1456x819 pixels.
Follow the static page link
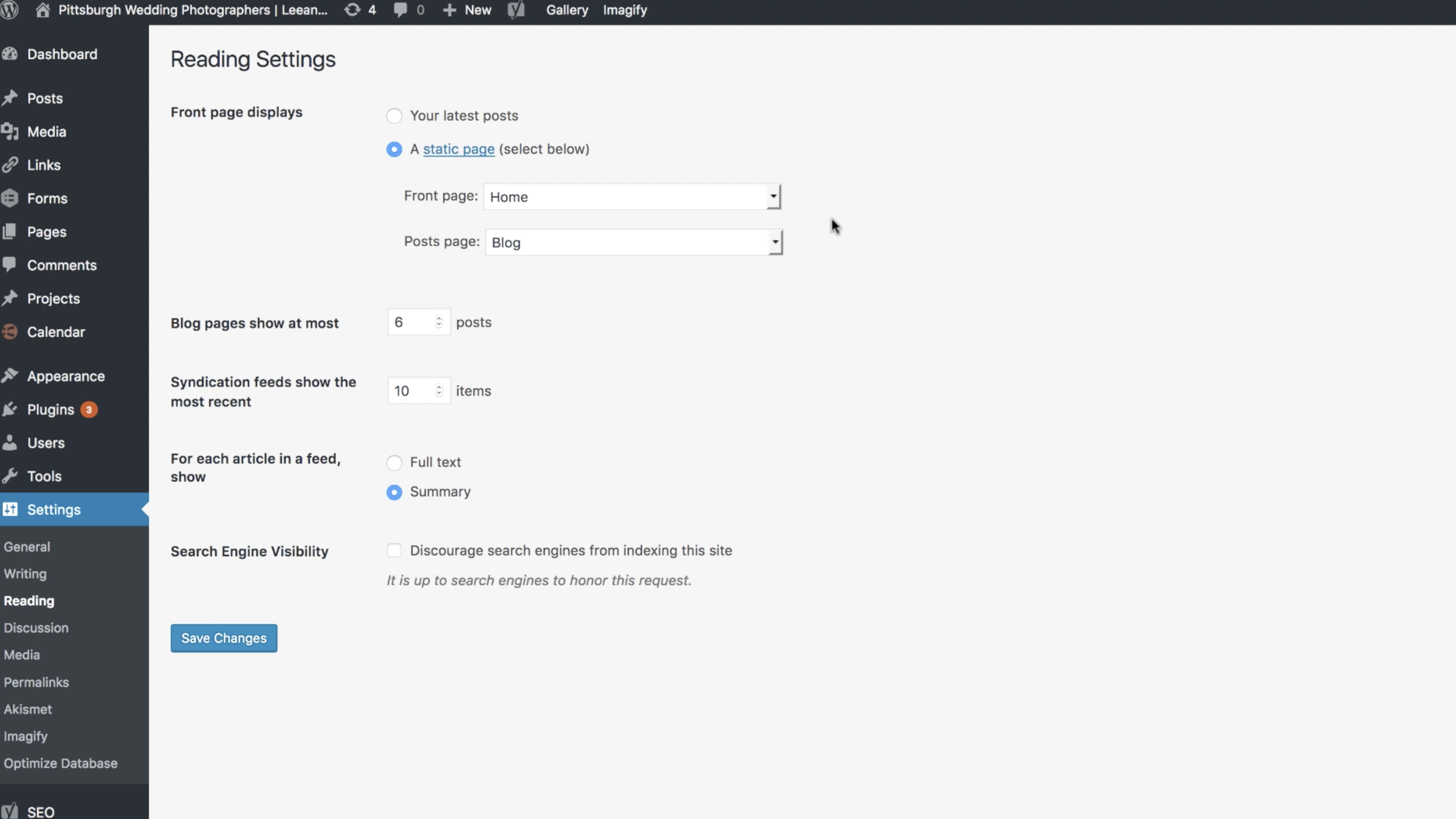(458, 149)
